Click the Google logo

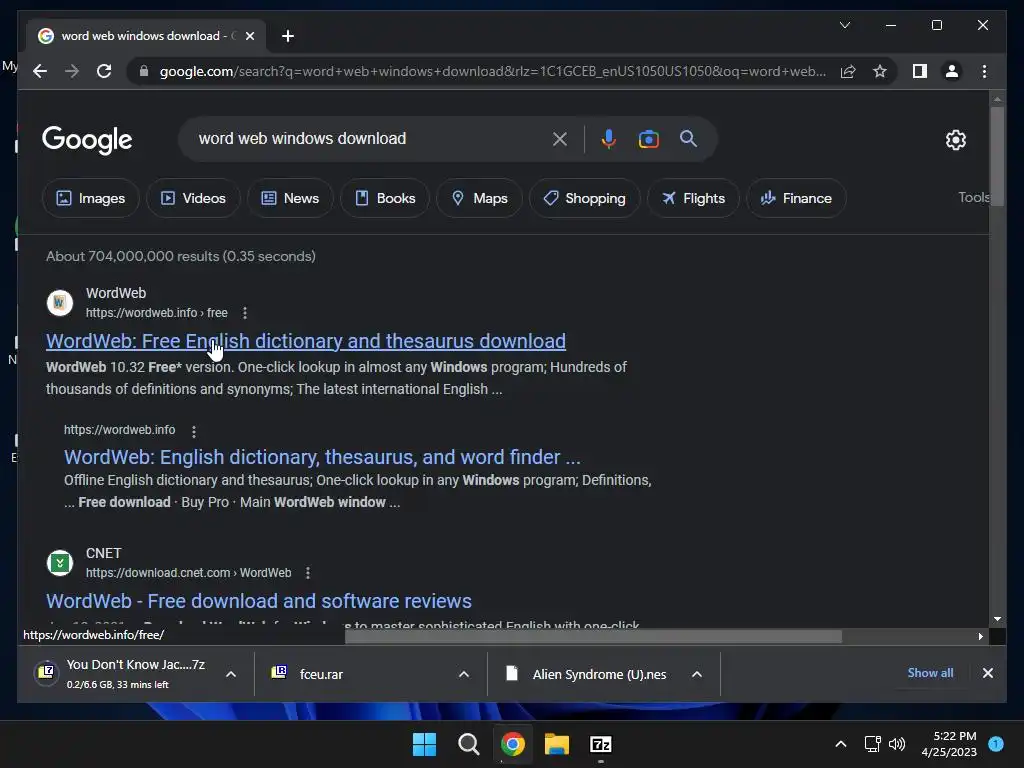pyautogui.click(x=87, y=140)
